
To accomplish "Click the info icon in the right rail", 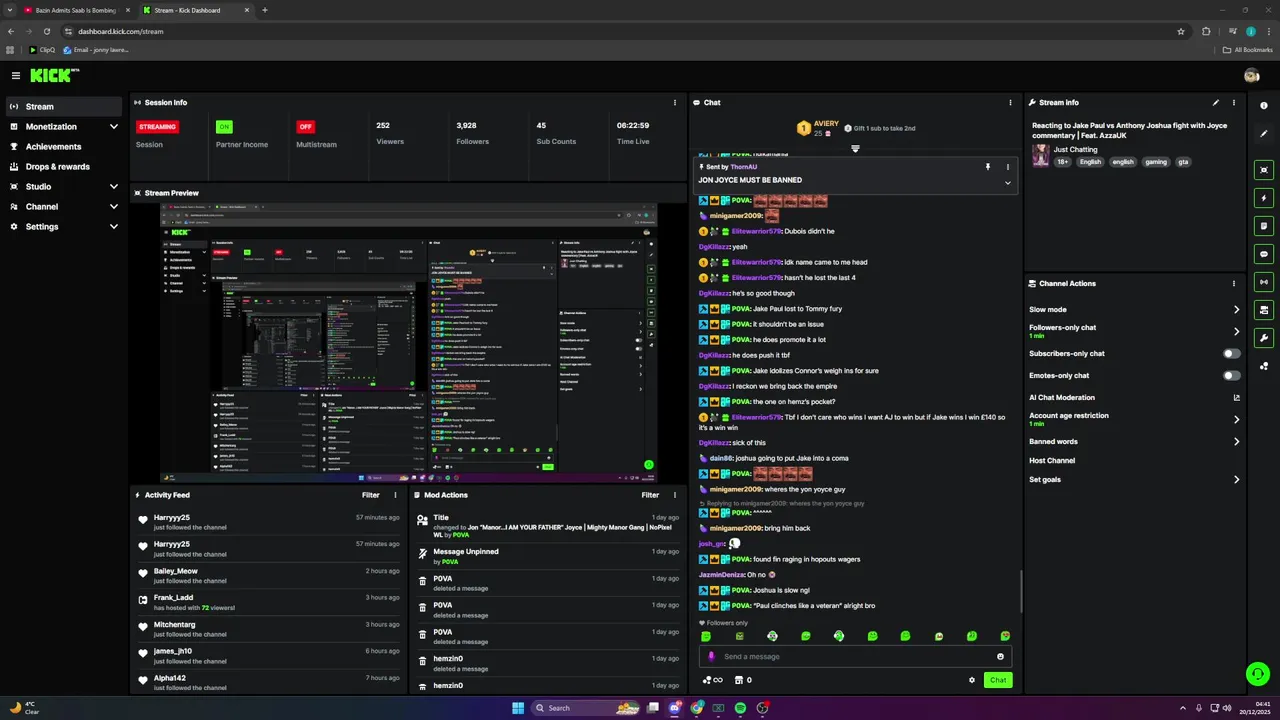I will coord(1264,106).
